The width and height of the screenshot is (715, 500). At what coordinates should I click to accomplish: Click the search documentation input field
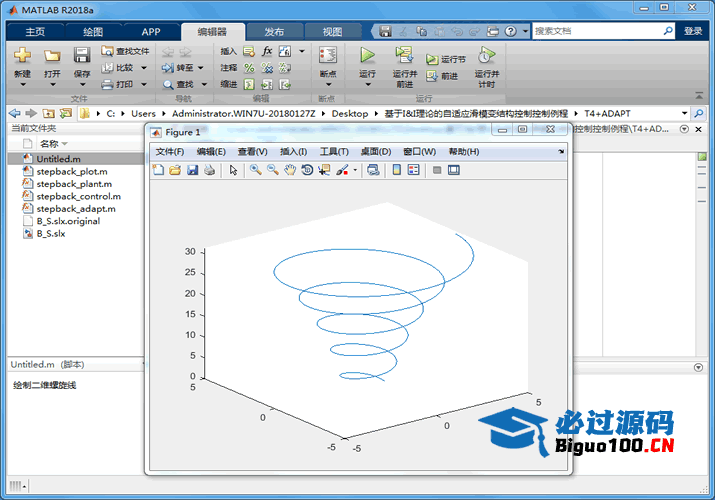597,31
